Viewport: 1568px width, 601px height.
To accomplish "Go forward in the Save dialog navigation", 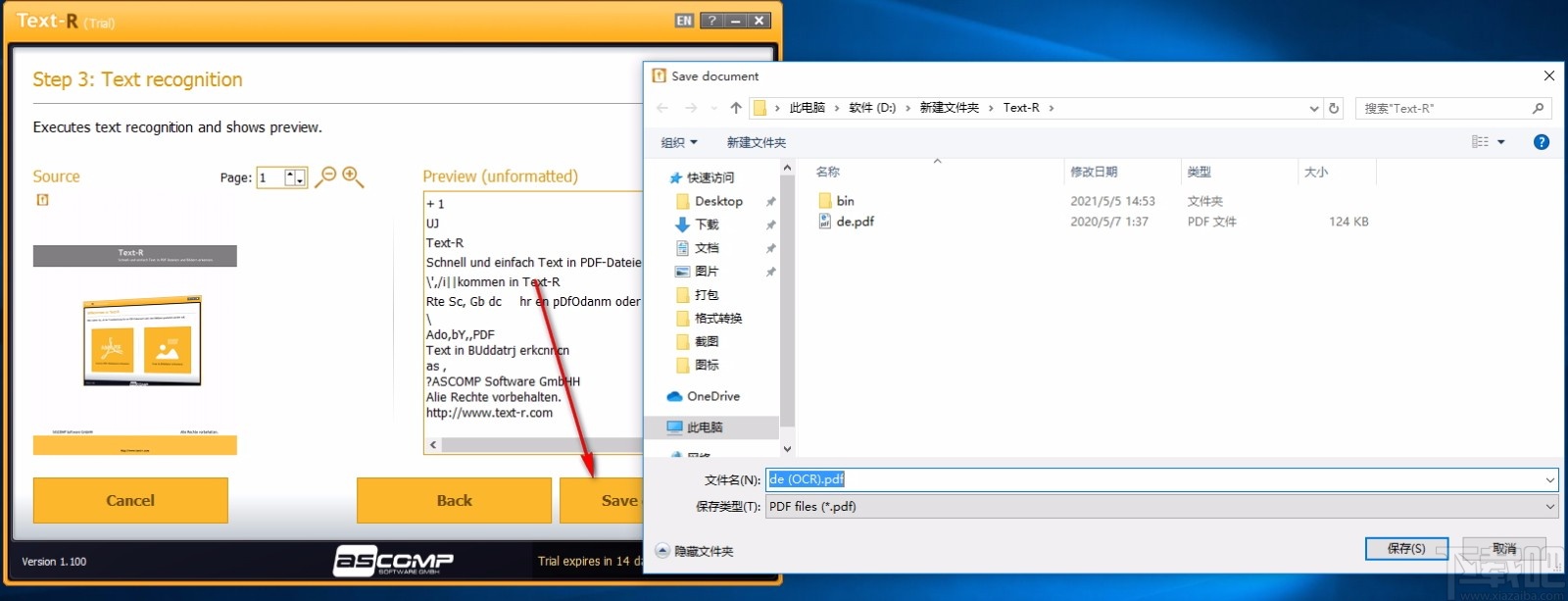I will pos(691,108).
